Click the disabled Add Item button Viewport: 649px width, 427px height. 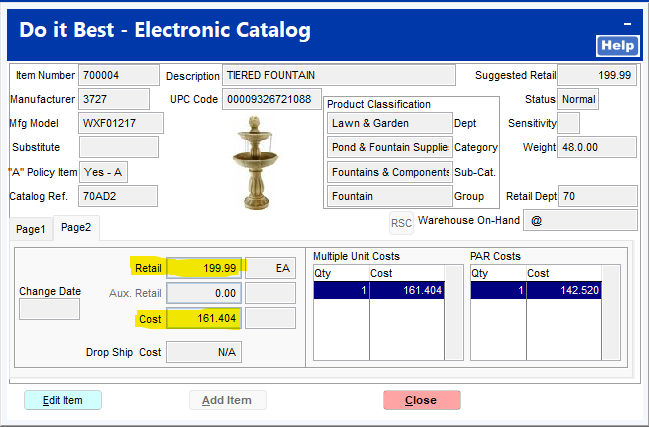click(228, 400)
